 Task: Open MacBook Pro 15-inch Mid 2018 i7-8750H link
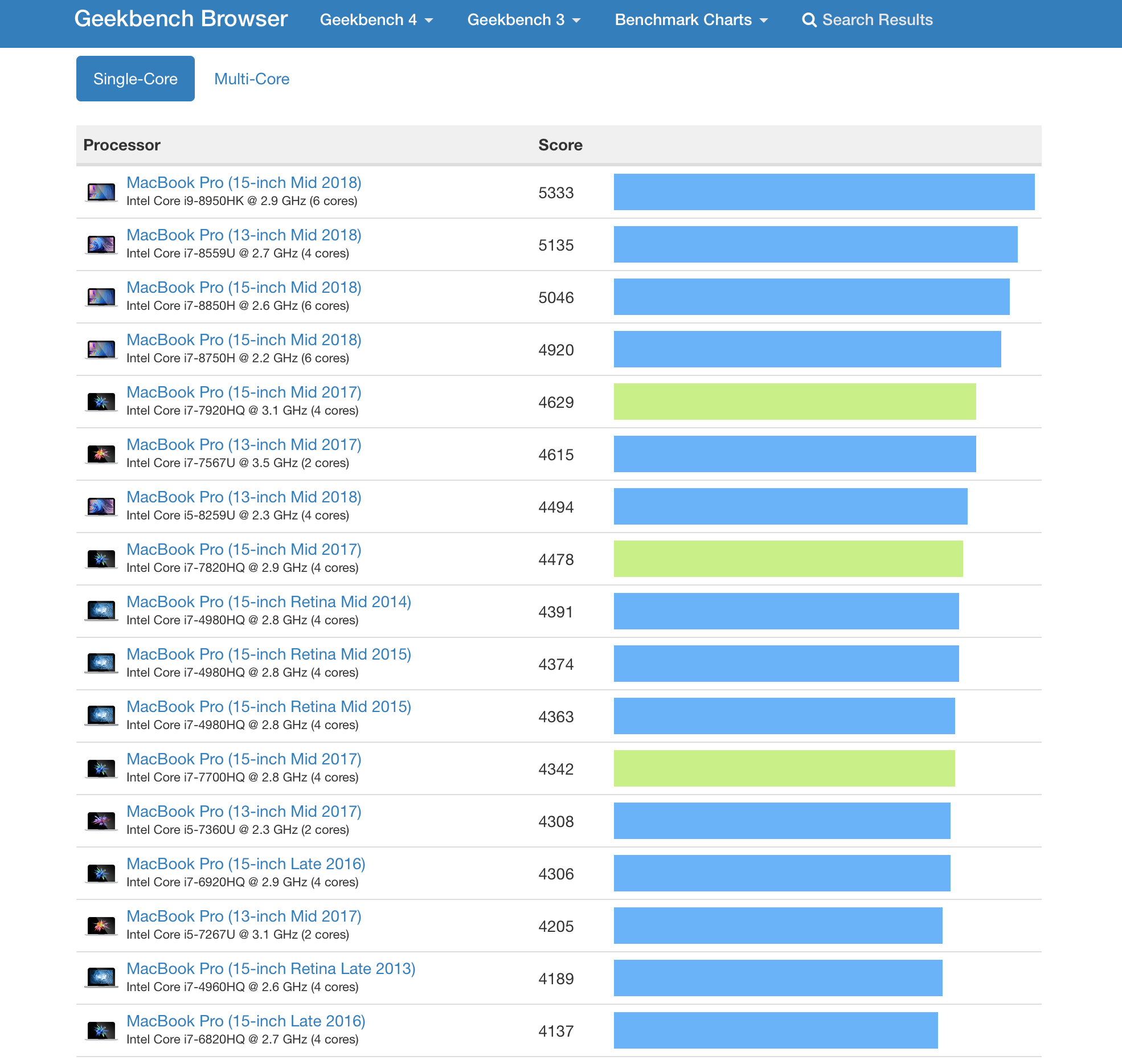click(244, 339)
